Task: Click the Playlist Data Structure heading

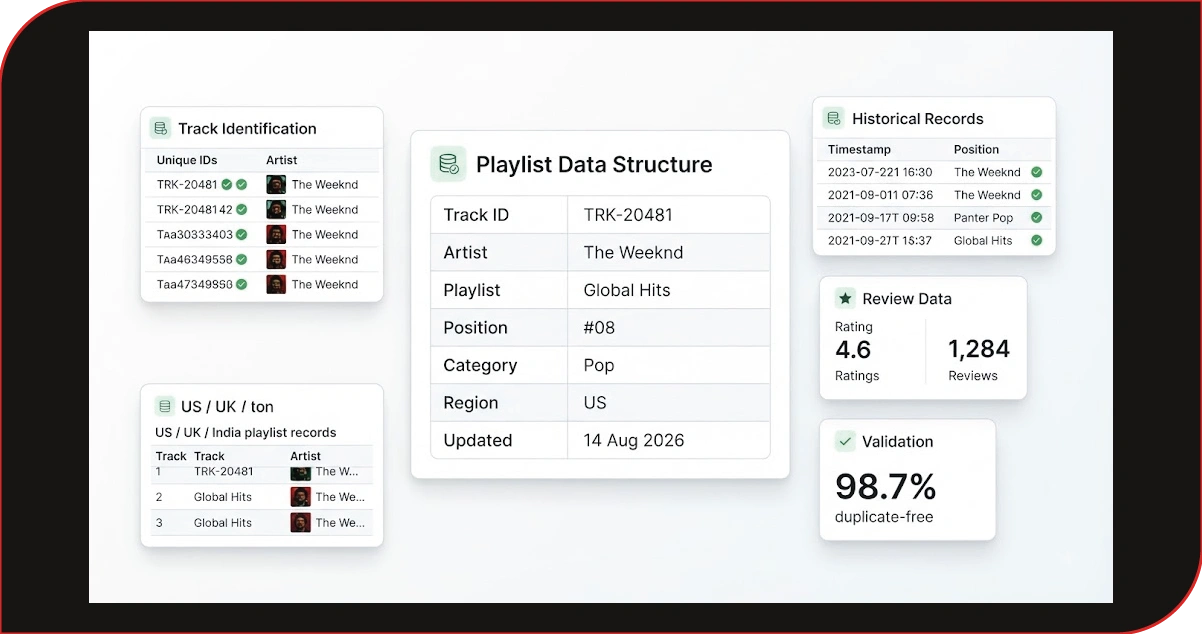Action: coord(594,165)
